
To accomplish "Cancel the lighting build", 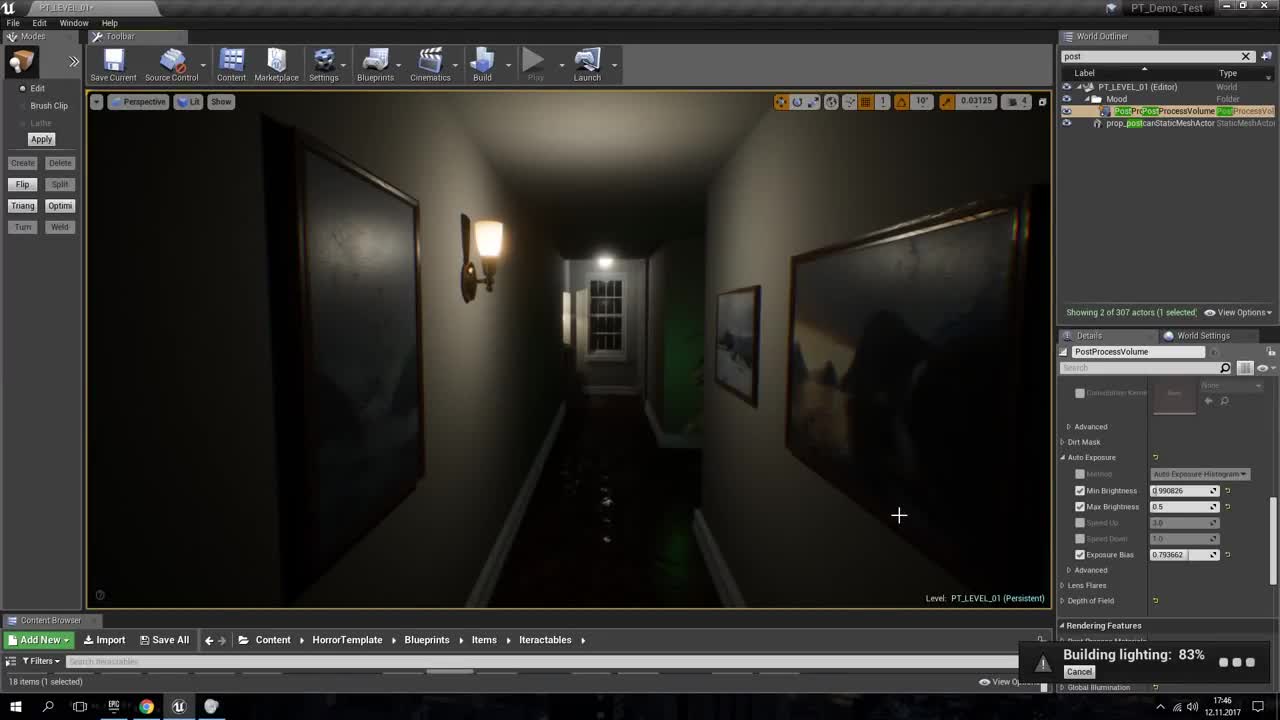I will 1079,672.
